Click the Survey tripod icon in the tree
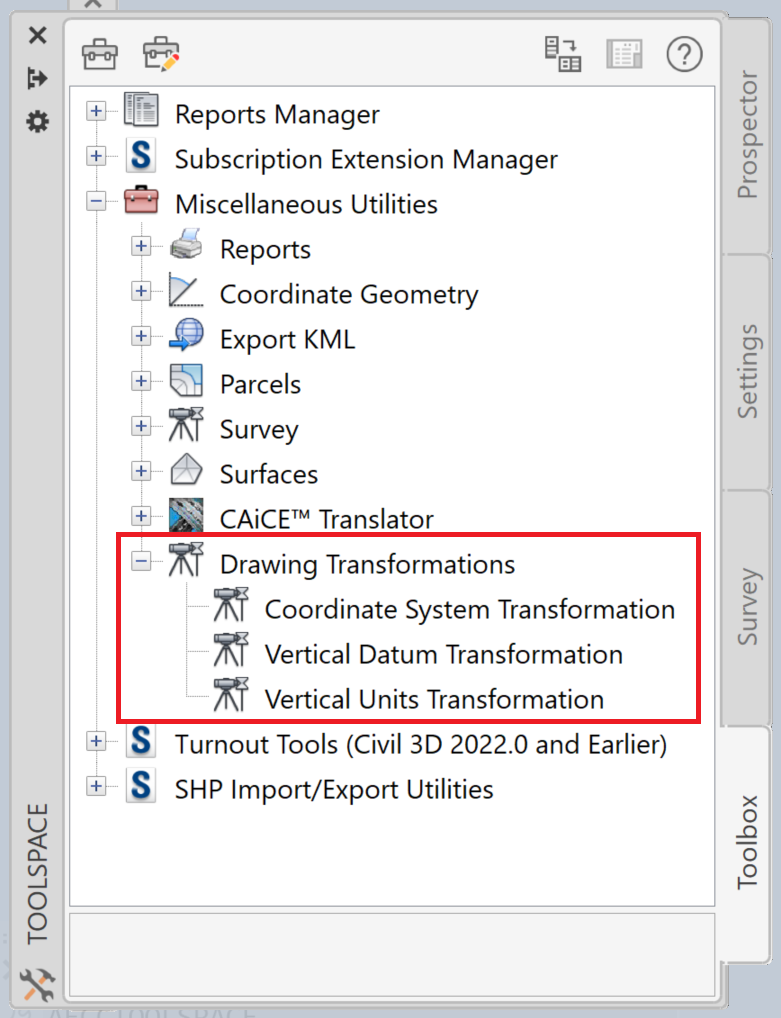This screenshot has width=781, height=1018. (188, 426)
